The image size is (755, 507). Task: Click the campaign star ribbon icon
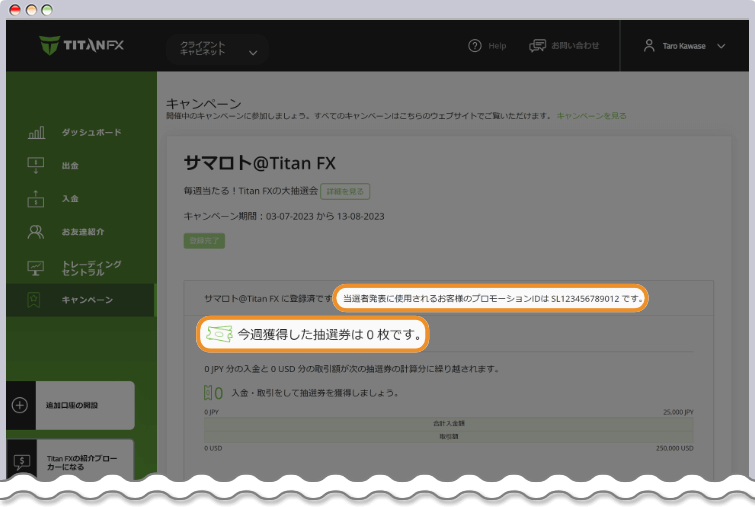pos(34,299)
